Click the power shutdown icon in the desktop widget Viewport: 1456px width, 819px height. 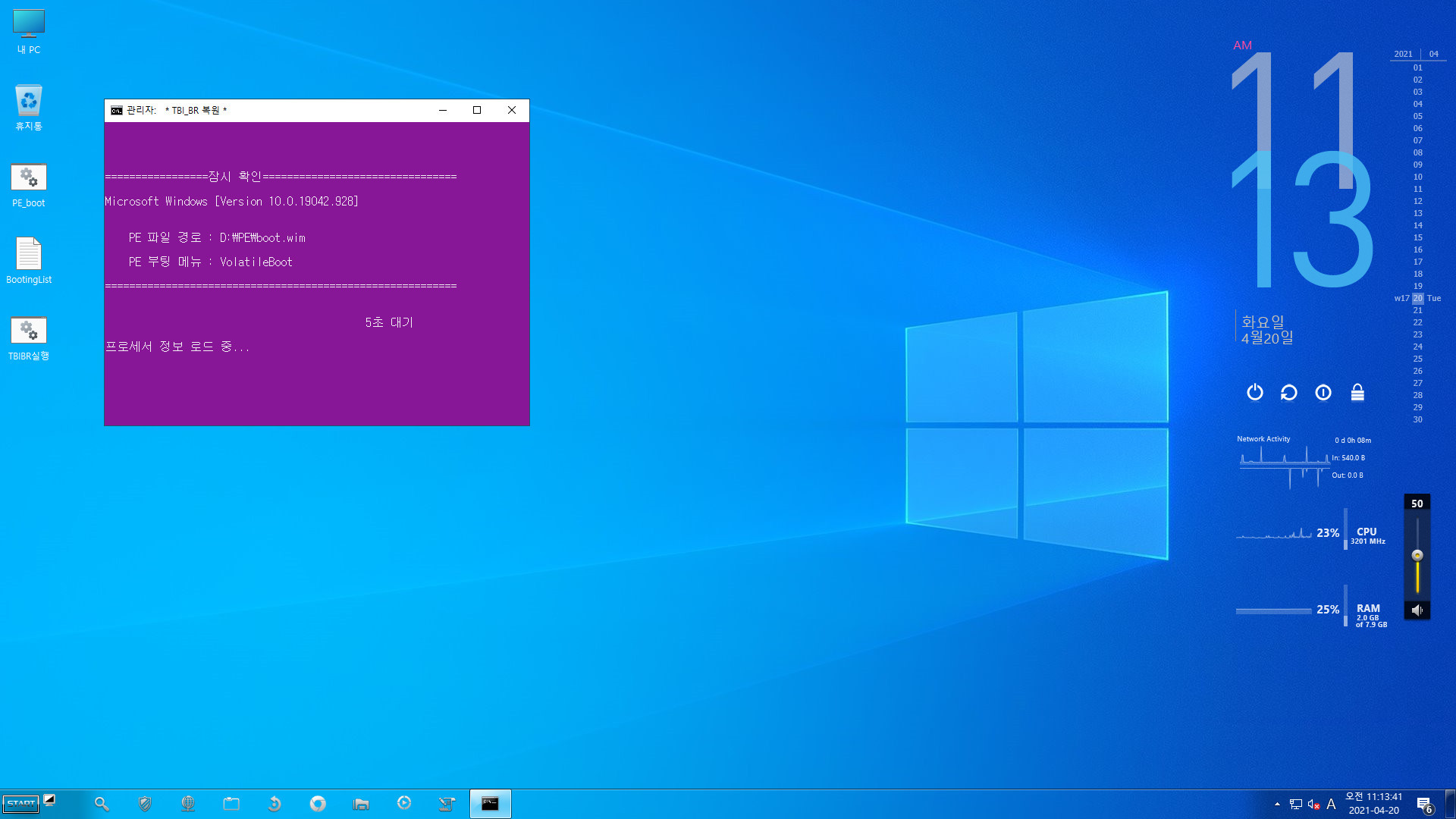click(1255, 392)
